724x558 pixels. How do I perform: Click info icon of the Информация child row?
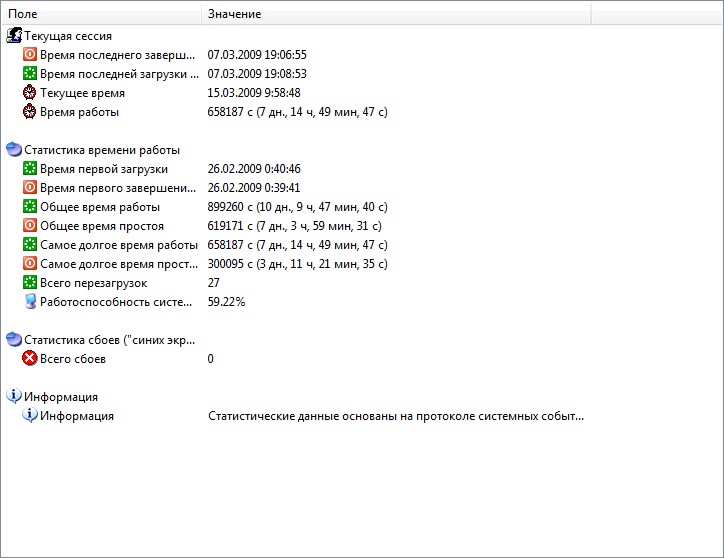click(30, 415)
